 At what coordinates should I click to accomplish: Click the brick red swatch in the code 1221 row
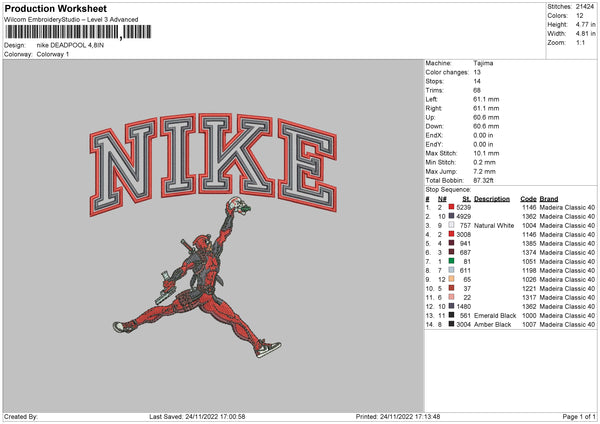(x=452, y=288)
